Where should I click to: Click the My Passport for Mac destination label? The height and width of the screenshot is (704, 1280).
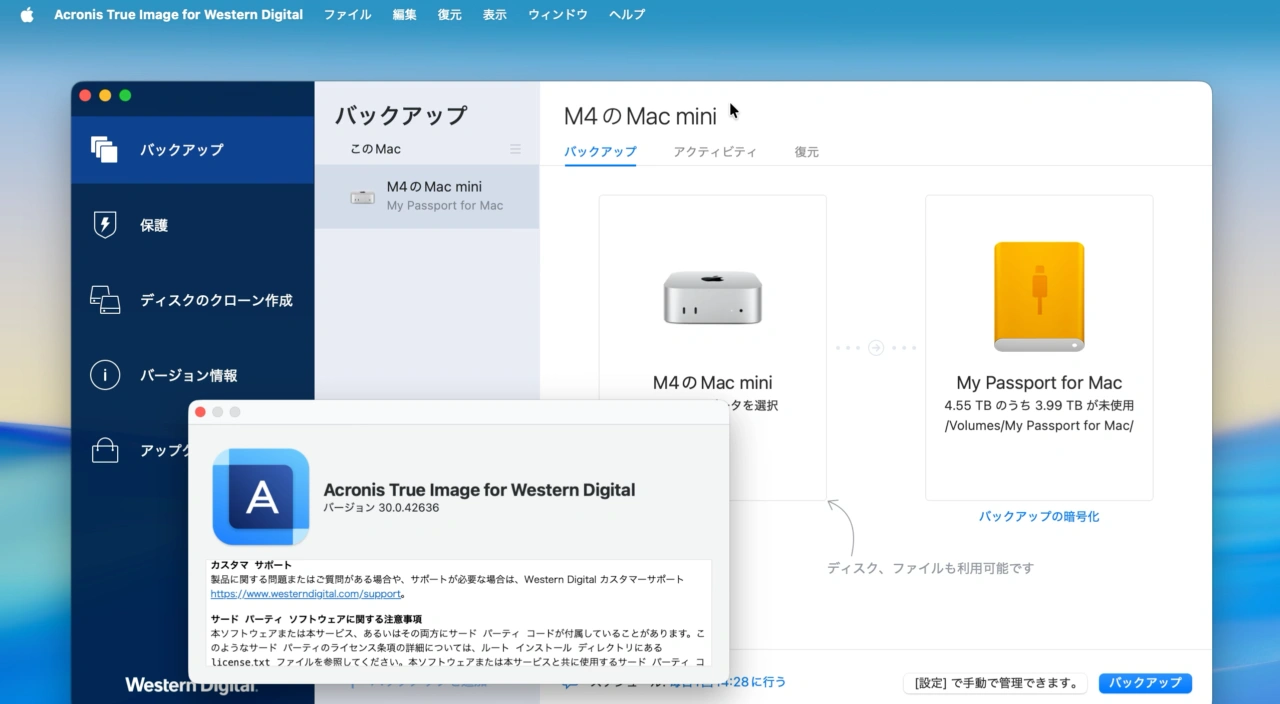[x=1039, y=383]
